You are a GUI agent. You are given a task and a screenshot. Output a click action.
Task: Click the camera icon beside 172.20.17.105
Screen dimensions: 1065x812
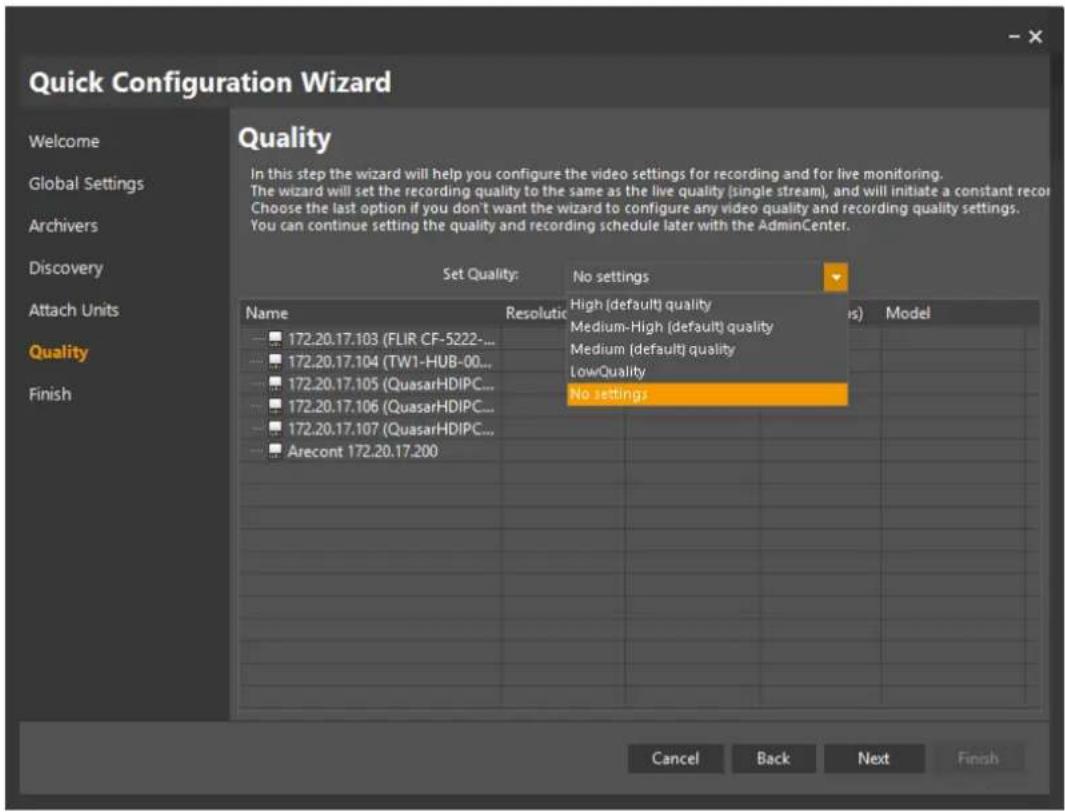click(x=275, y=383)
